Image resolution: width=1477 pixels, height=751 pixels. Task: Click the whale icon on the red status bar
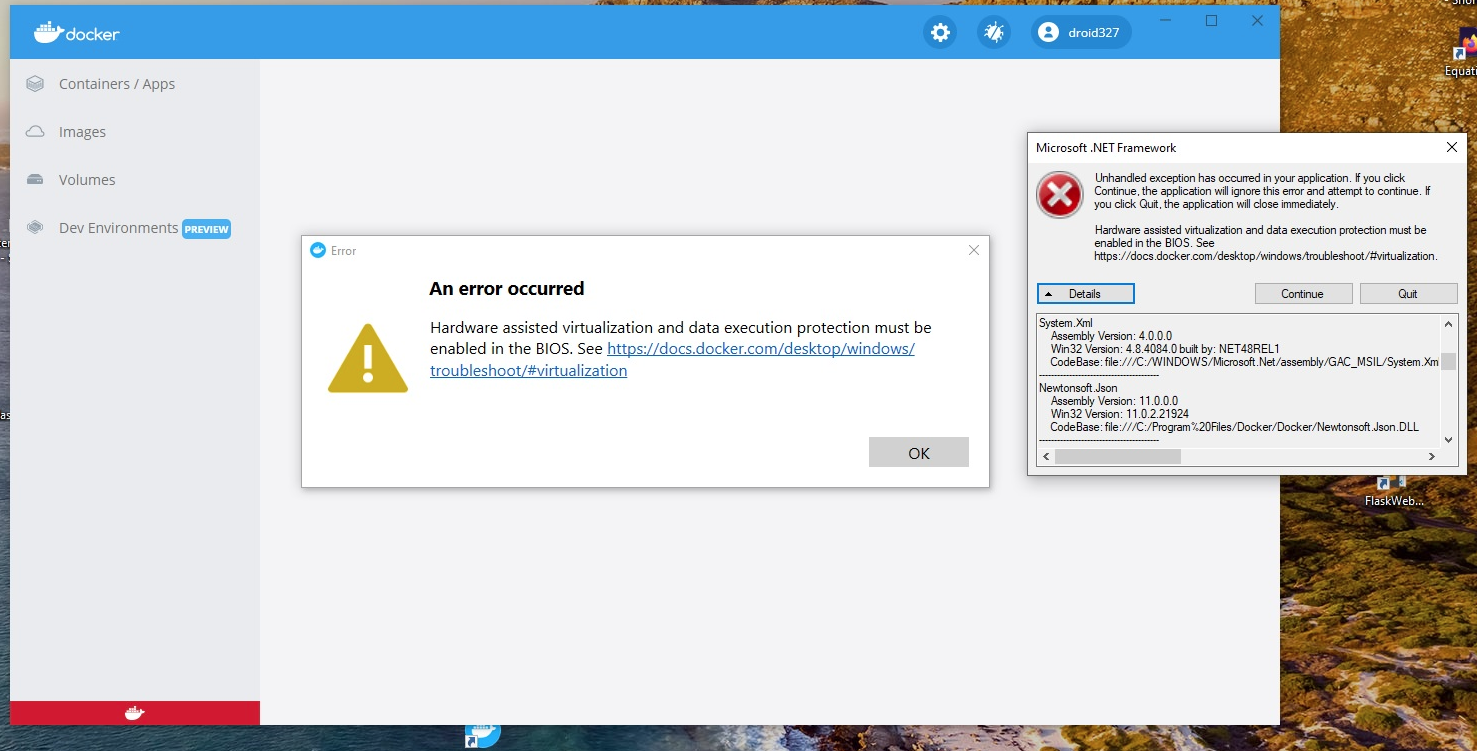pos(134,712)
